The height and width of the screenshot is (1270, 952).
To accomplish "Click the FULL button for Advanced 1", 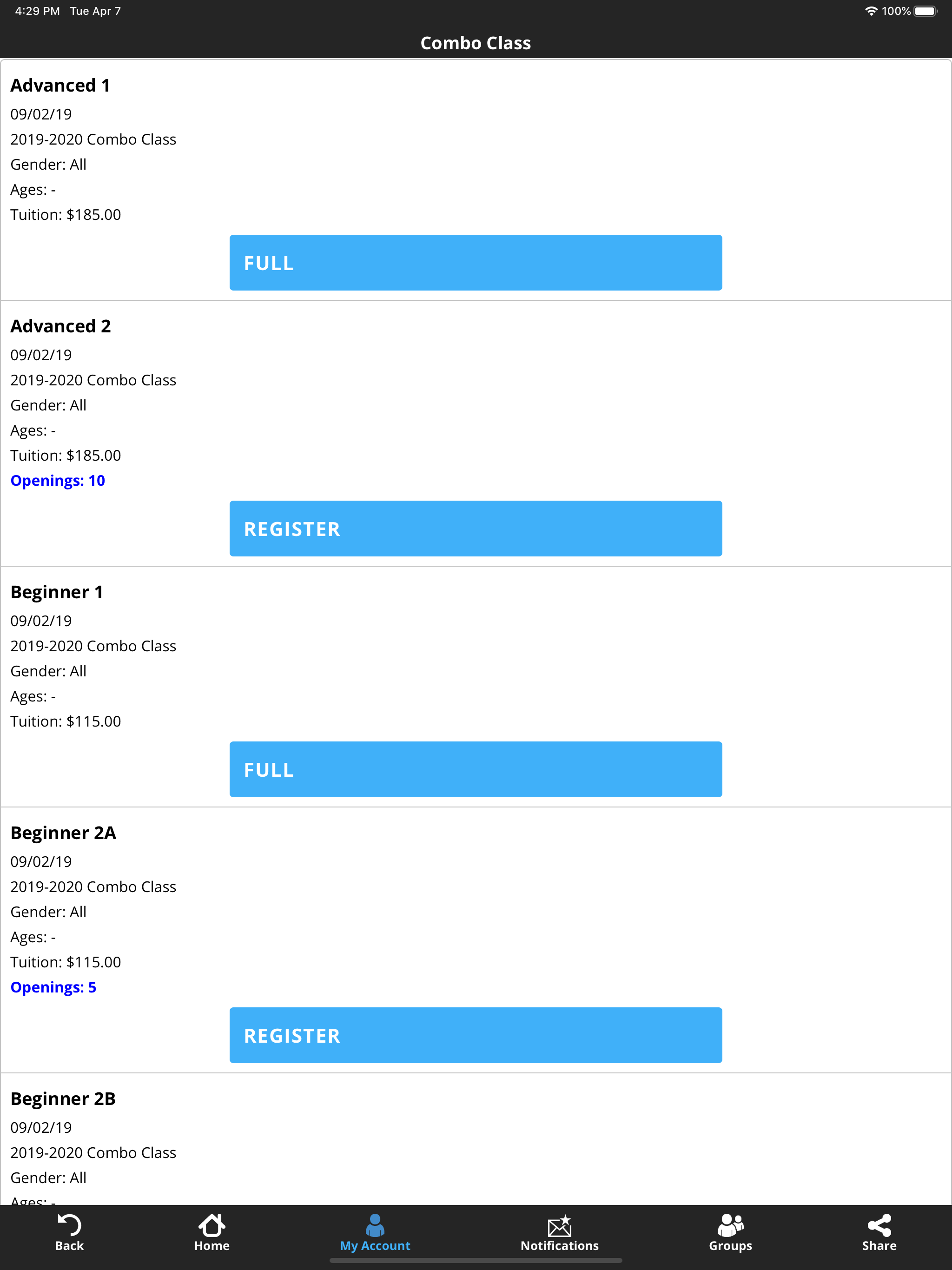I will [476, 262].
